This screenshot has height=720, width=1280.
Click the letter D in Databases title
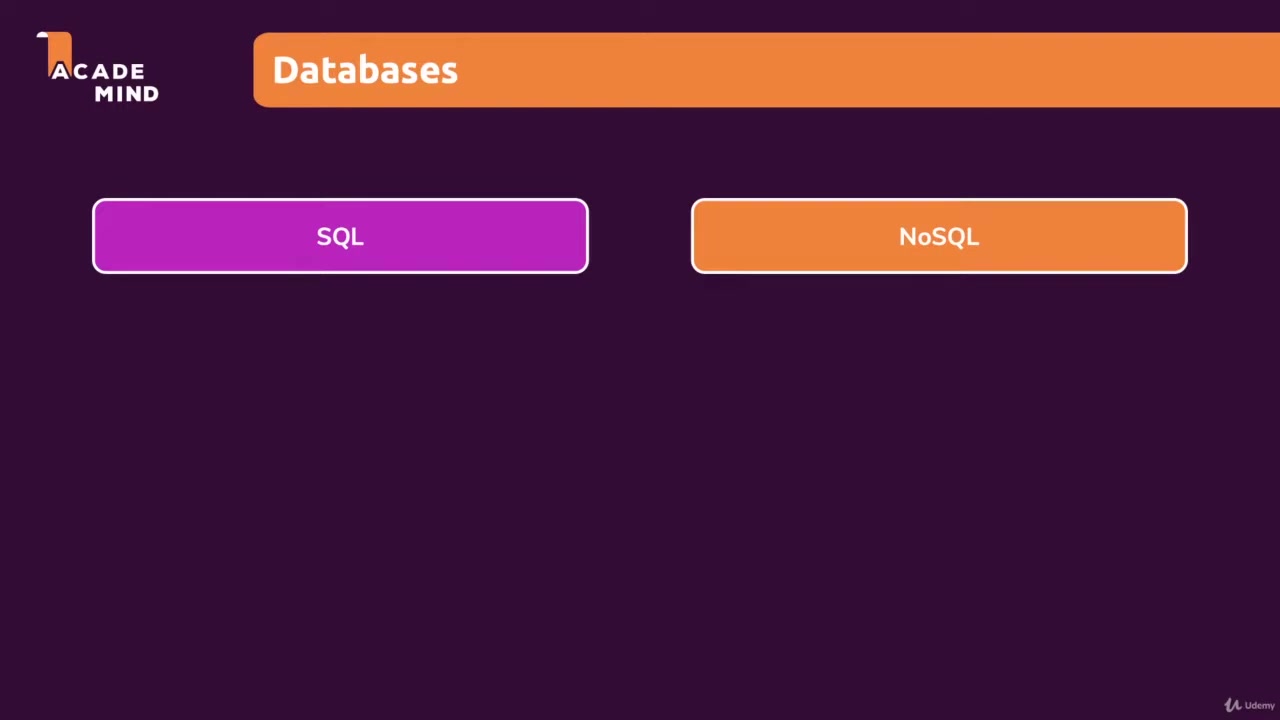point(284,70)
